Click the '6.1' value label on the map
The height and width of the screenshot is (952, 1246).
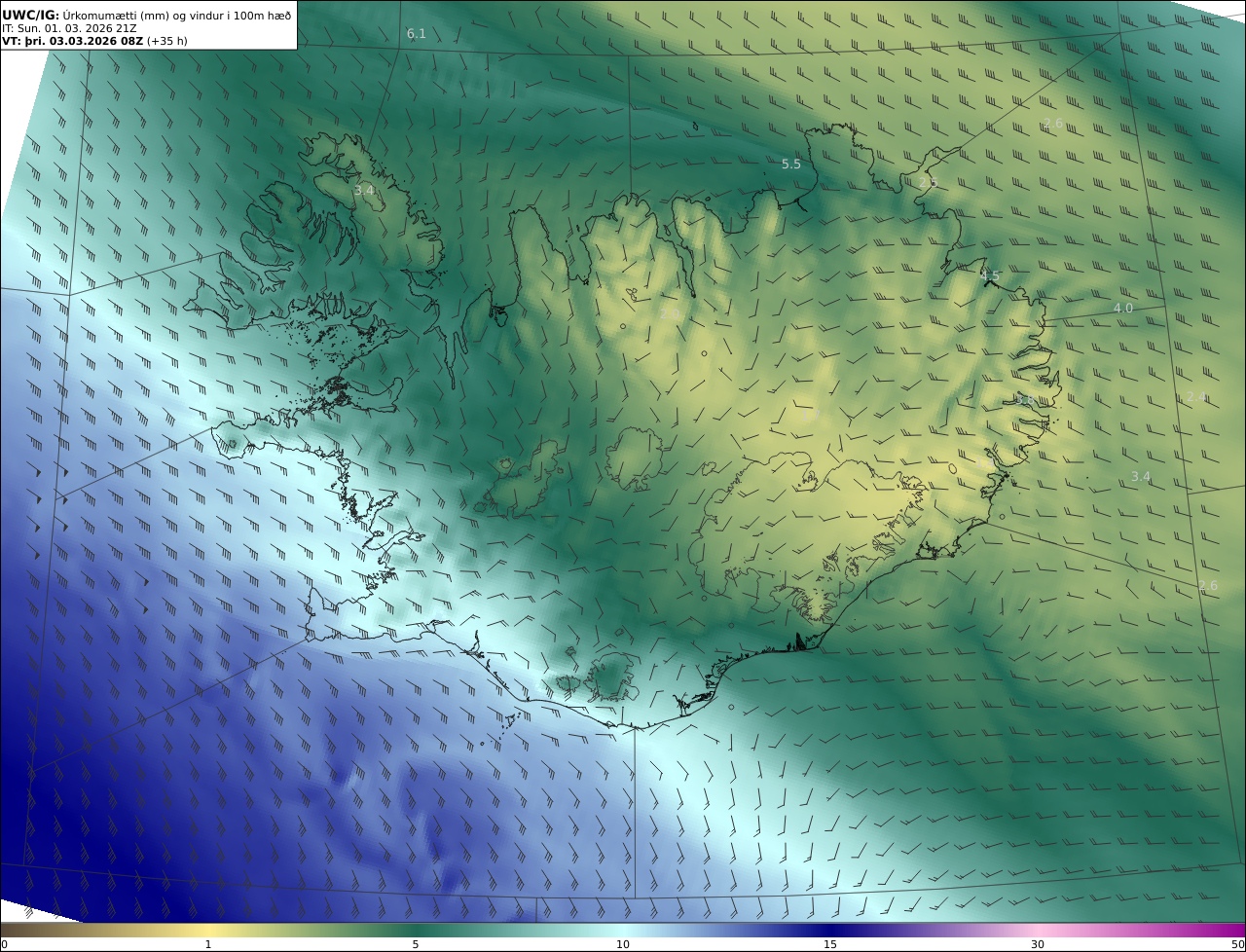tap(417, 33)
